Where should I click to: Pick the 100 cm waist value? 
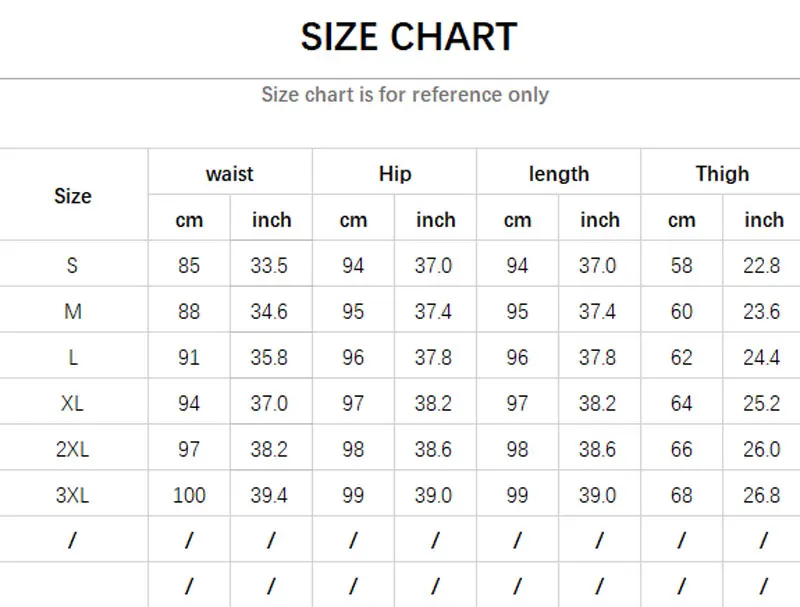(x=189, y=496)
